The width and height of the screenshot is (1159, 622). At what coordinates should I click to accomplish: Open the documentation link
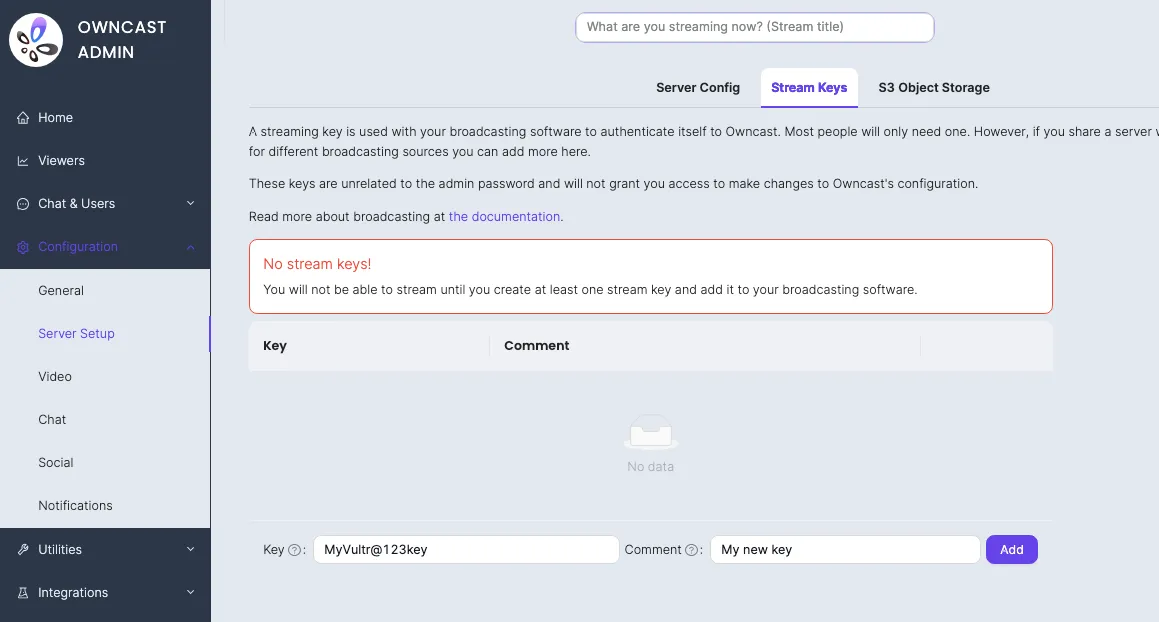[504, 217]
